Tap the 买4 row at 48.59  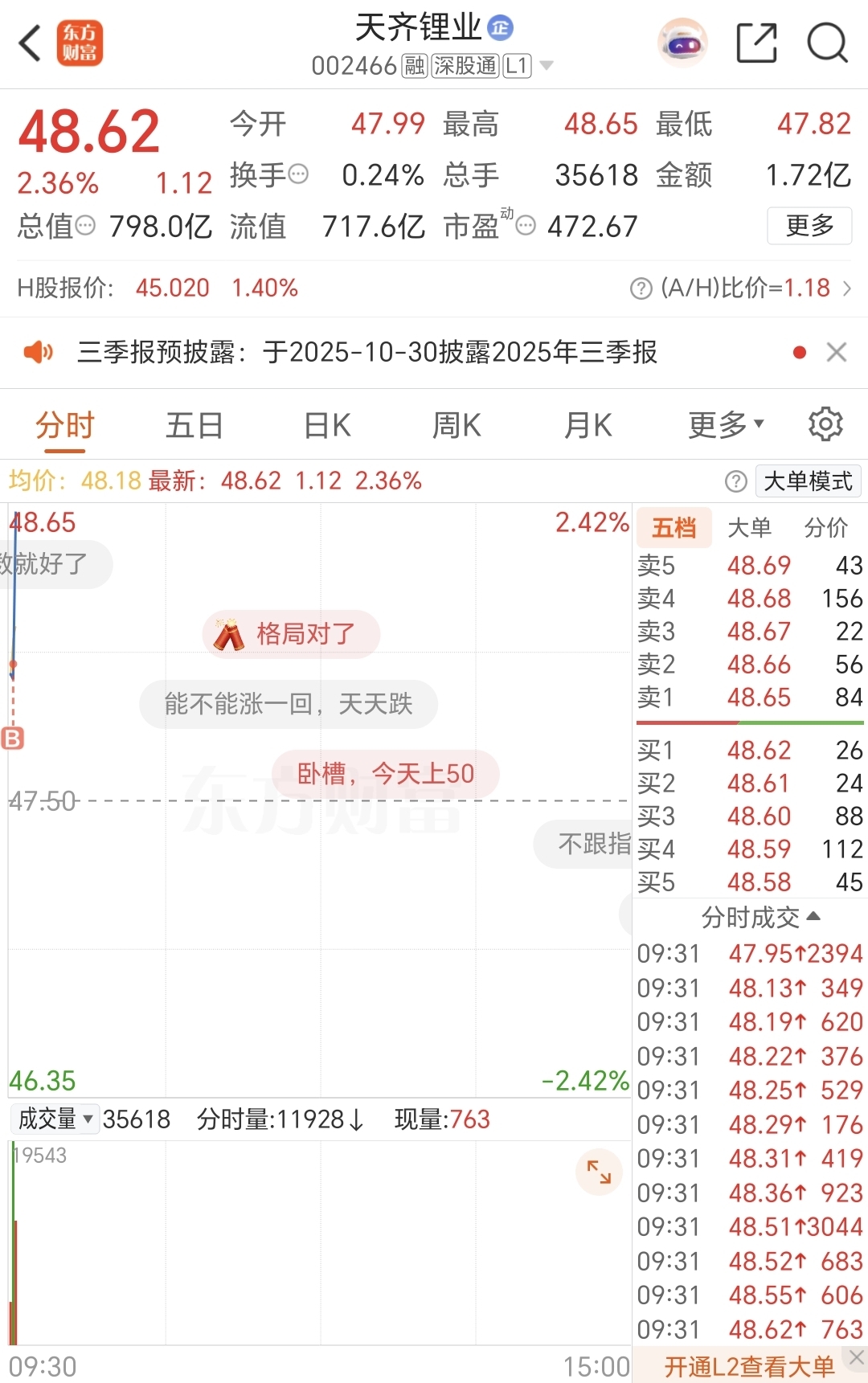pos(750,849)
